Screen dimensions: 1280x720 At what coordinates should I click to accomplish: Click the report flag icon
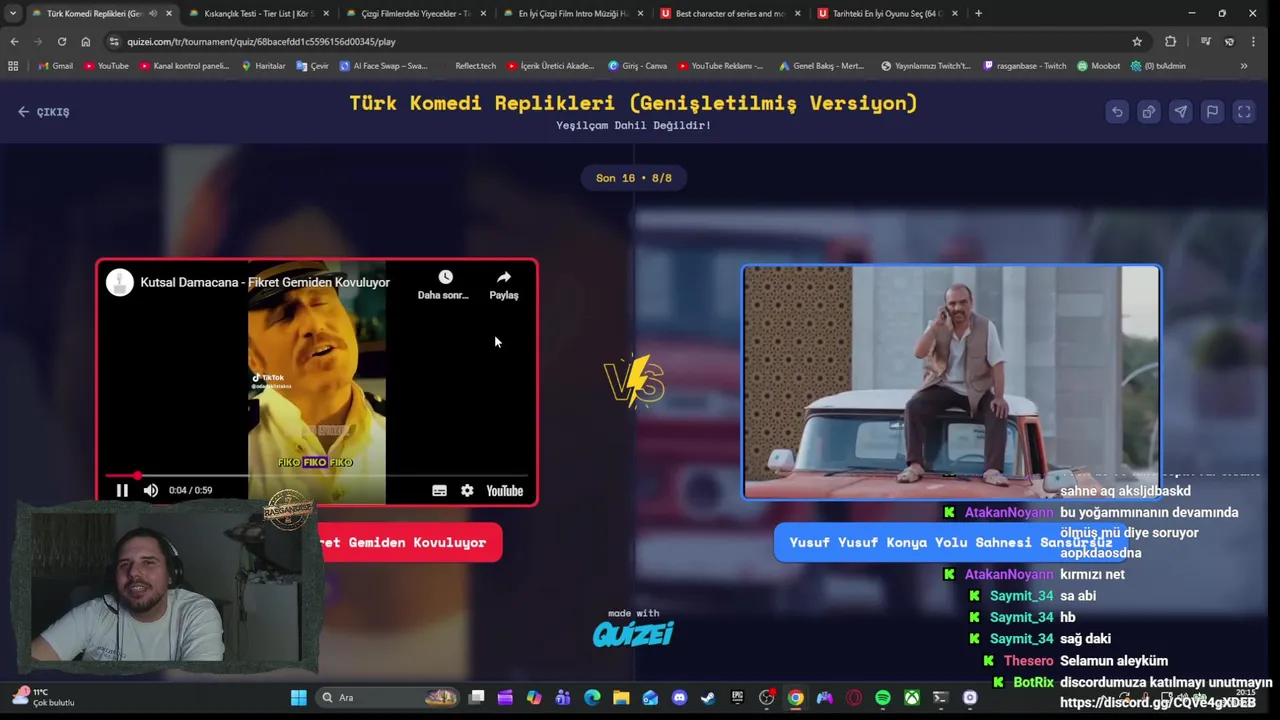pyautogui.click(x=1212, y=112)
